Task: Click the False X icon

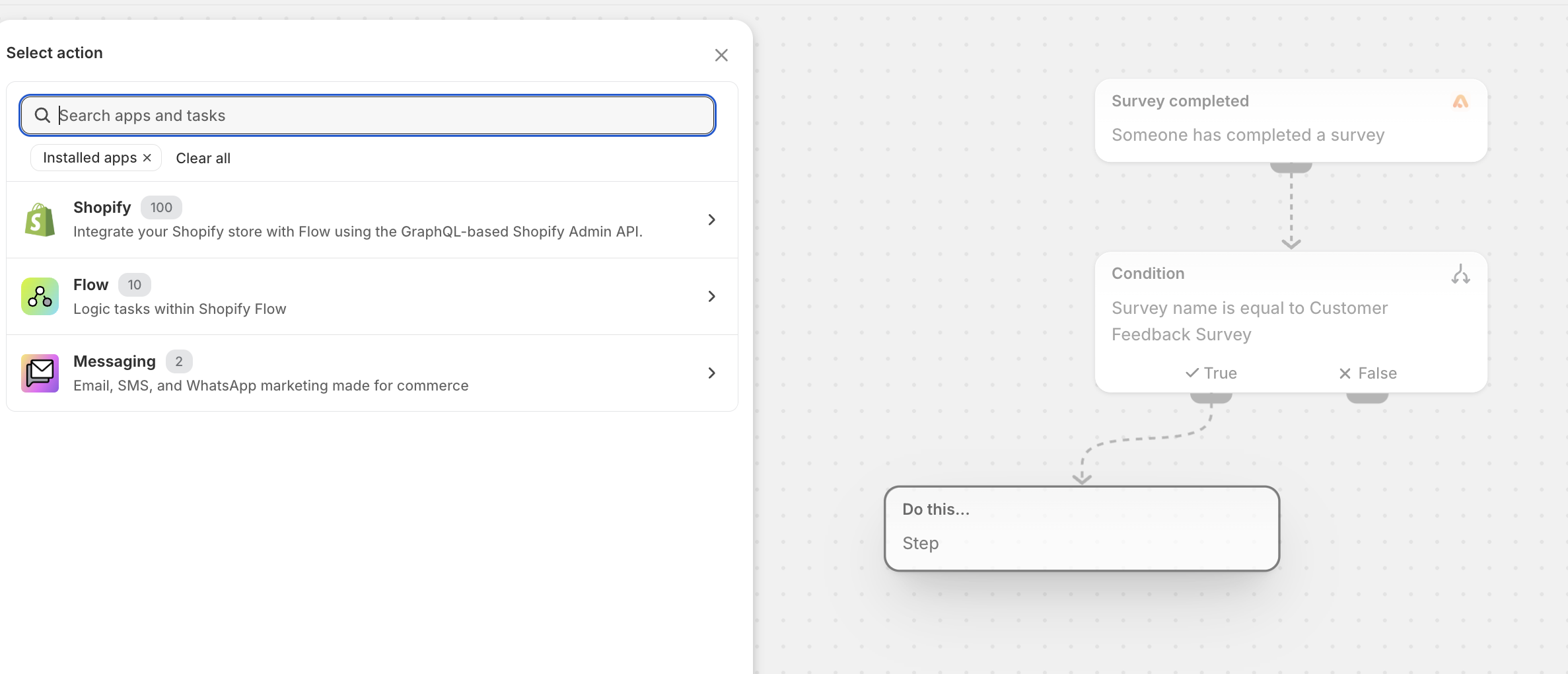Action: pos(1345,373)
